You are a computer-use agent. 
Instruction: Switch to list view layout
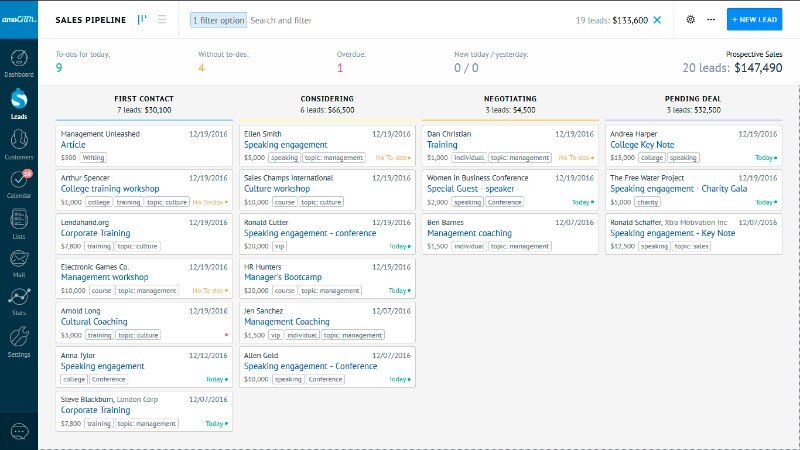pyautogui.click(x=163, y=19)
